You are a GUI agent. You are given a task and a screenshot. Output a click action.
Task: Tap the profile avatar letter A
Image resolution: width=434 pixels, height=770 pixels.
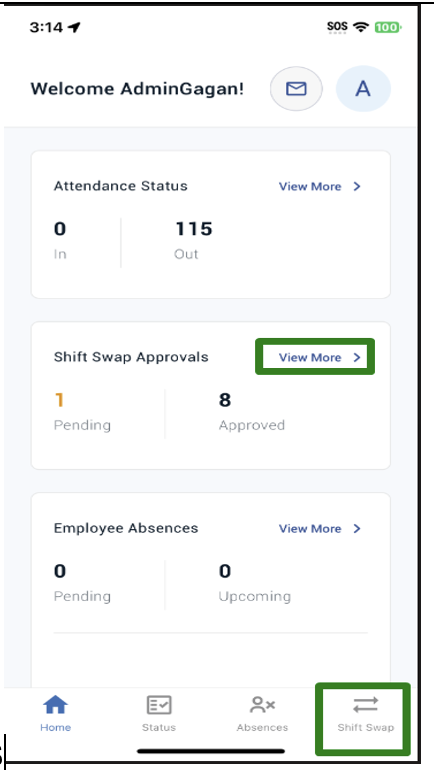tap(363, 89)
